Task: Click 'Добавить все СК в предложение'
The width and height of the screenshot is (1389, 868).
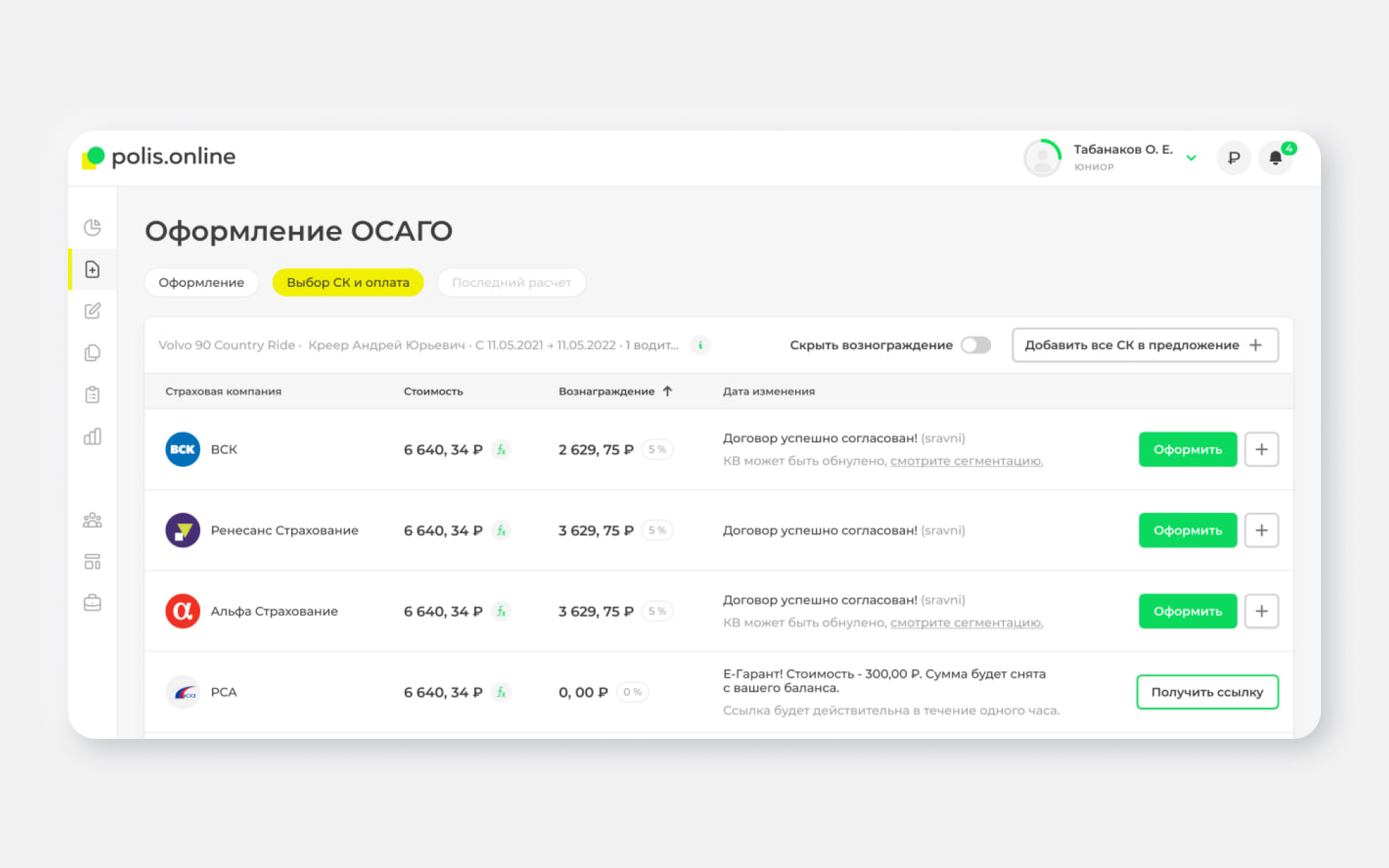Action: click(x=1145, y=344)
